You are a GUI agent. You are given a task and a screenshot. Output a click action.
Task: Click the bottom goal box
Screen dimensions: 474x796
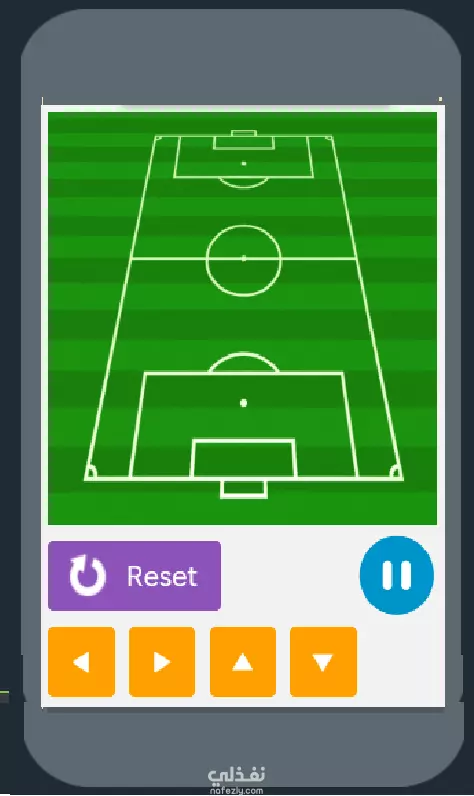(x=244, y=488)
